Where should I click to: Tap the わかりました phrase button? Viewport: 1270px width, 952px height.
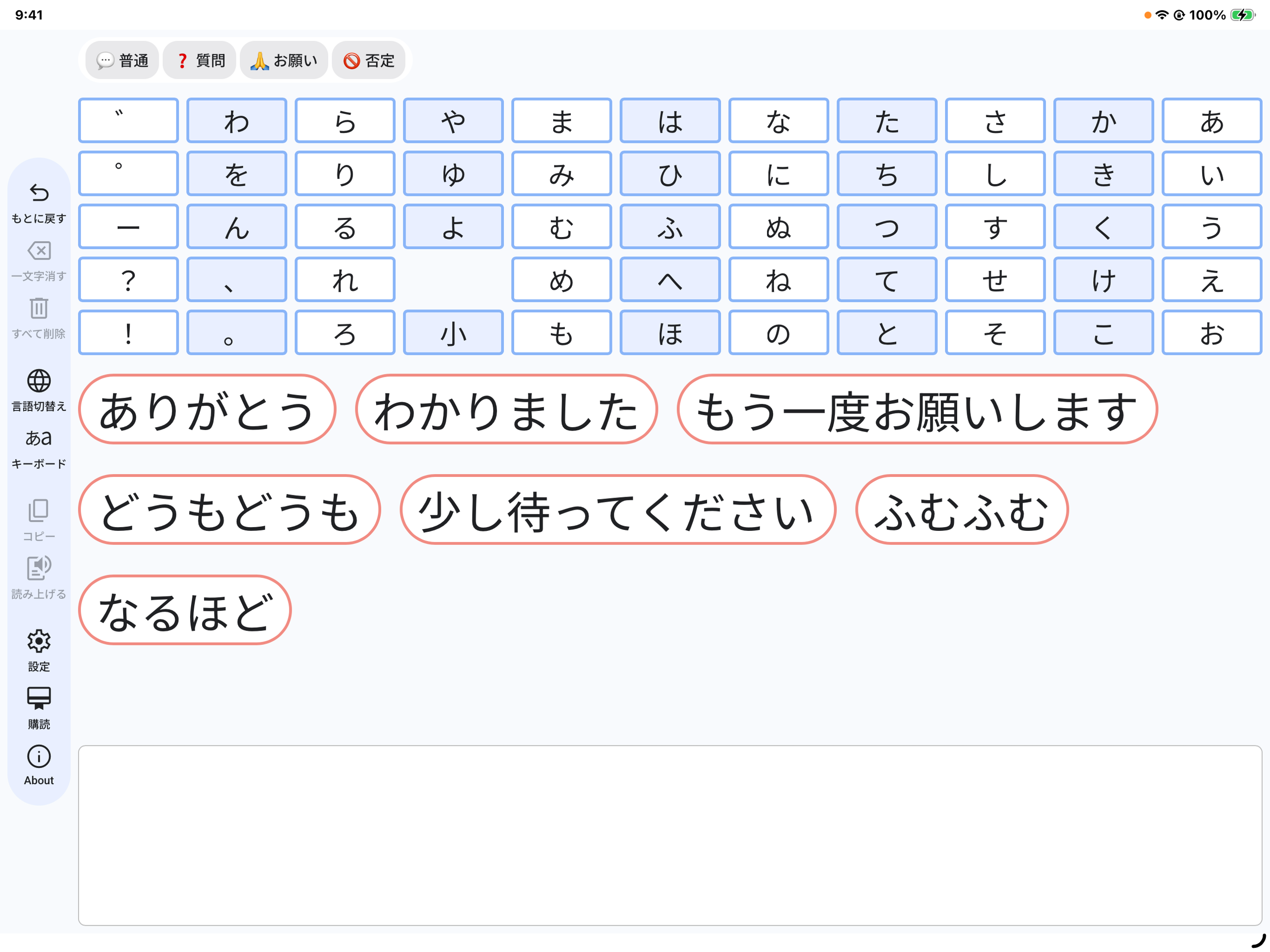coord(506,409)
